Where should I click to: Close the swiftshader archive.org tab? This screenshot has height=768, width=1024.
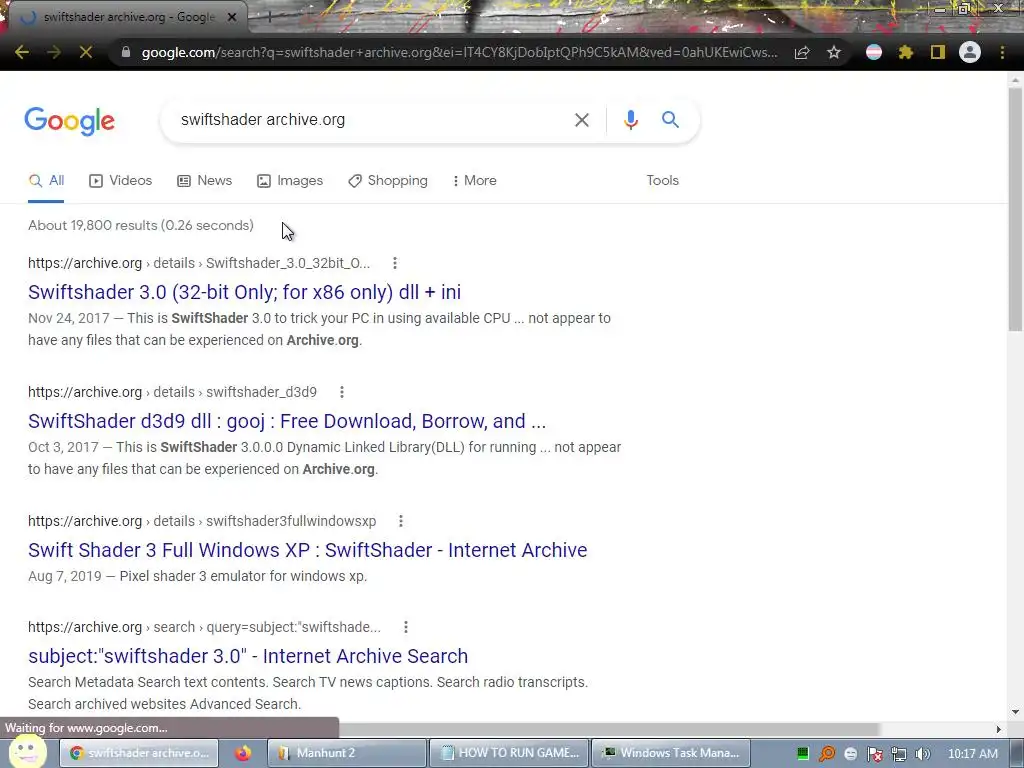coord(232,17)
